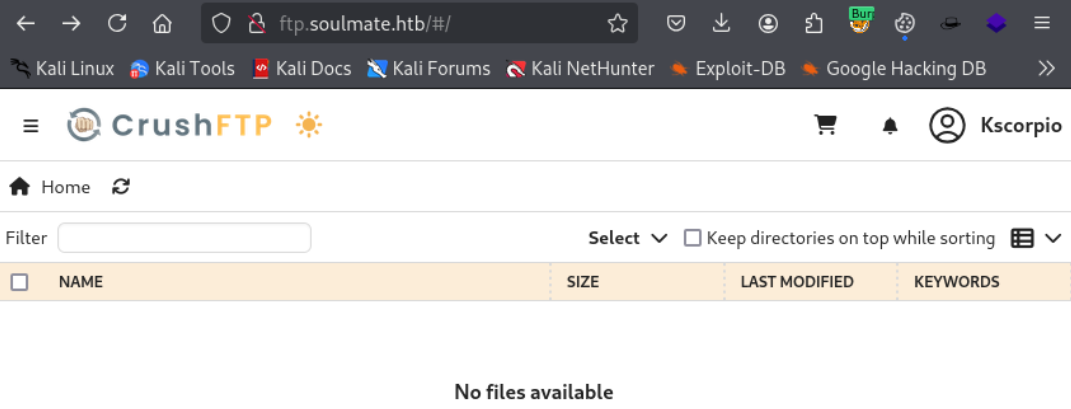Image resolution: width=1071 pixels, height=409 pixels.
Task: Click the CrushFTP logo
Action: pos(169,126)
